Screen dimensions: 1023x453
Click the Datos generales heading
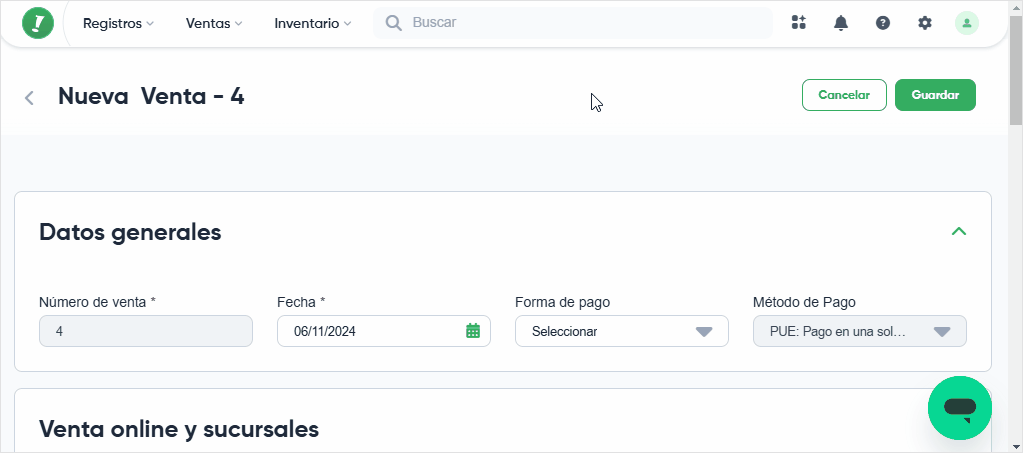click(130, 232)
